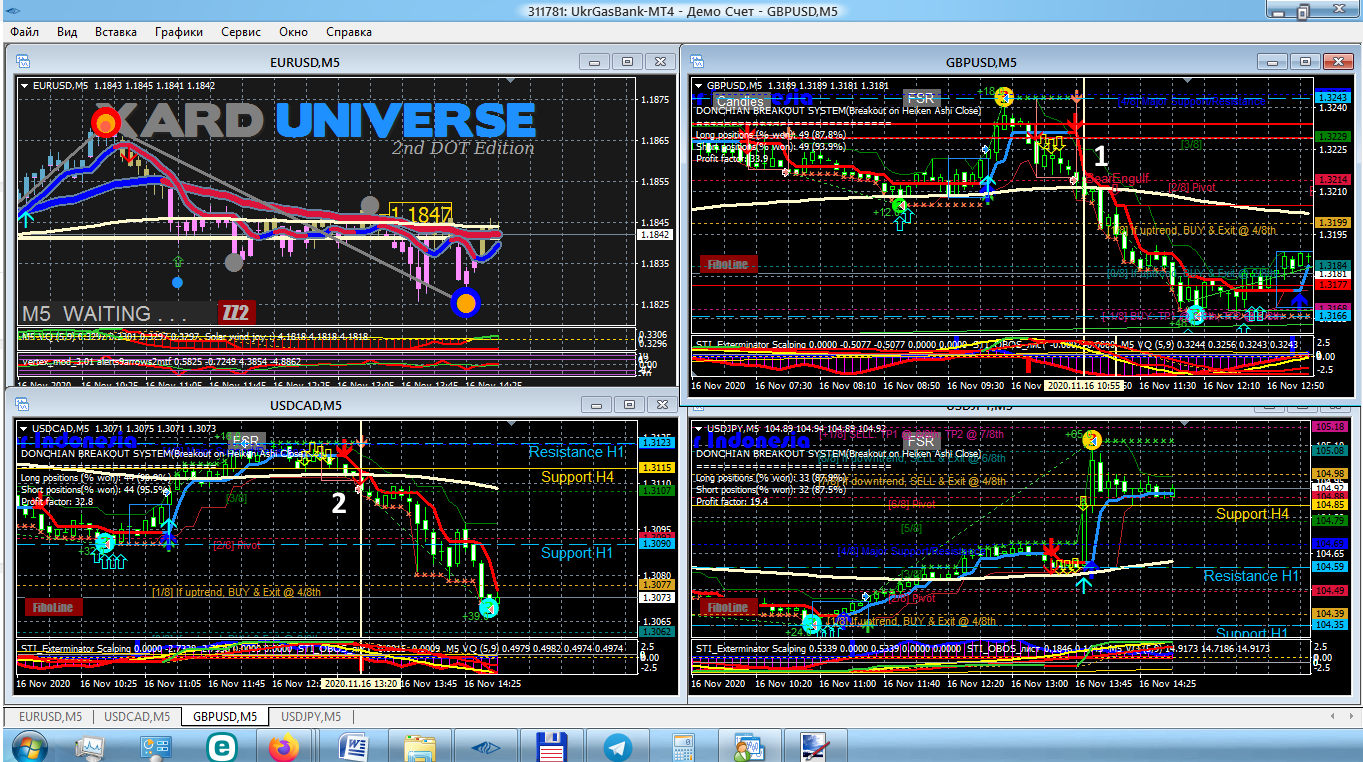Click the cyan 1.3123 price label on USDCAD axis
1363x762 pixels.
[656, 443]
